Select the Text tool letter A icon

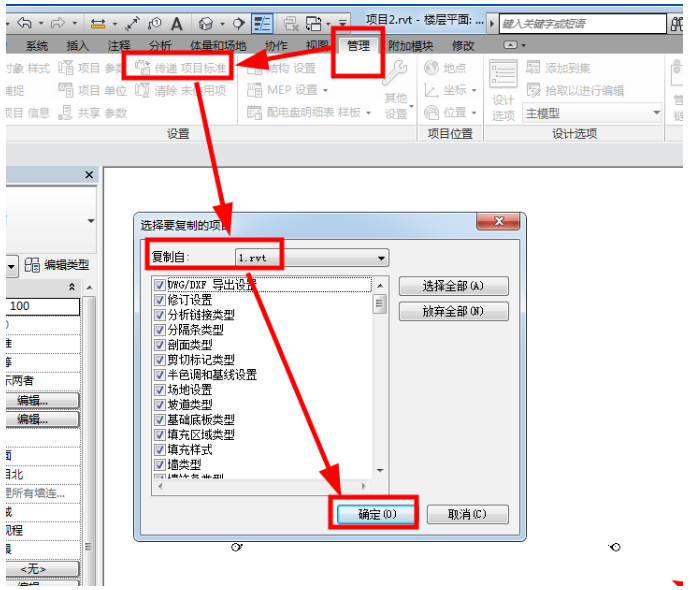coord(177,23)
